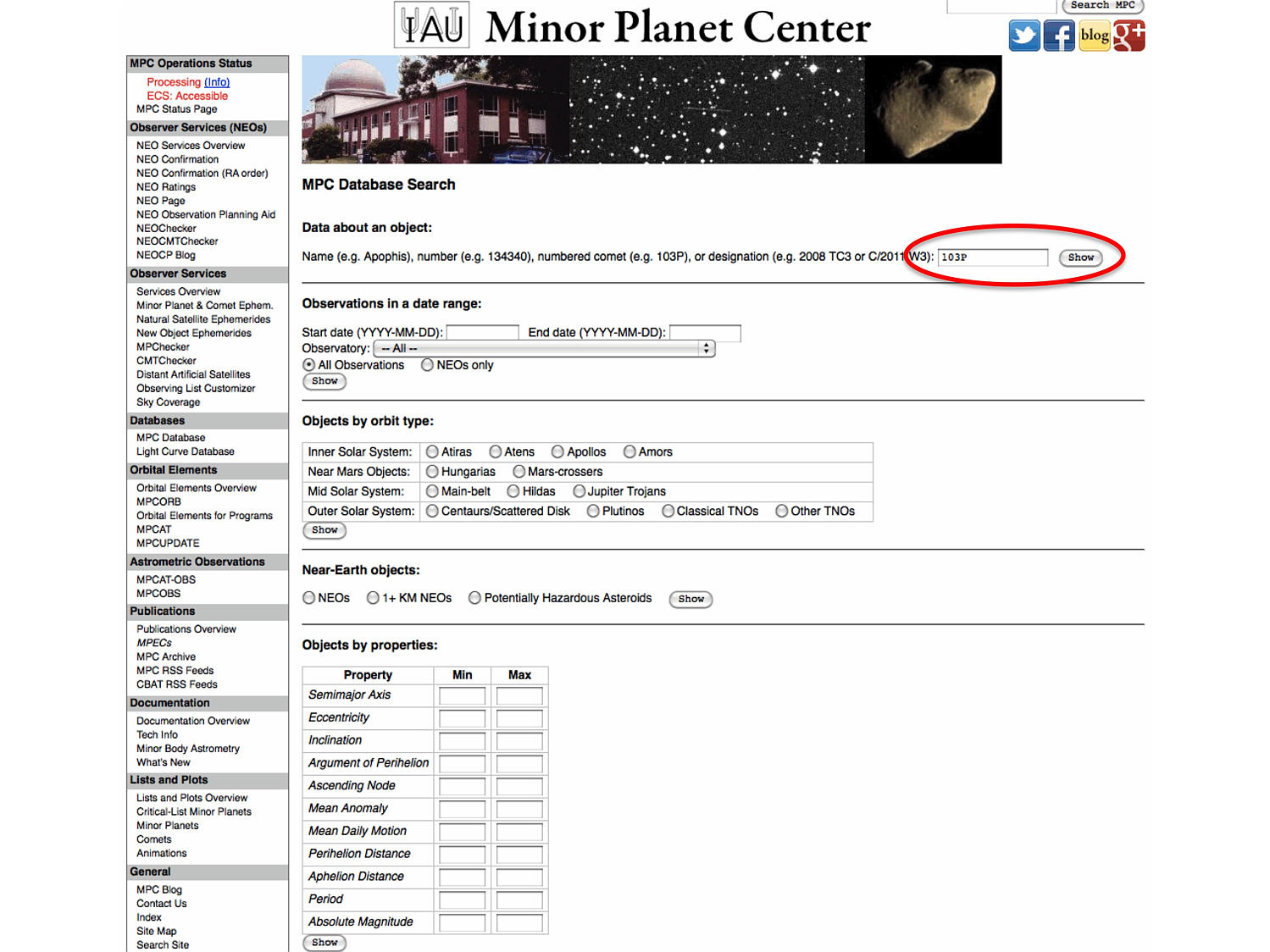Open MPCORB under Orbital Elements
The height and width of the screenshot is (952, 1270).
coord(158,501)
